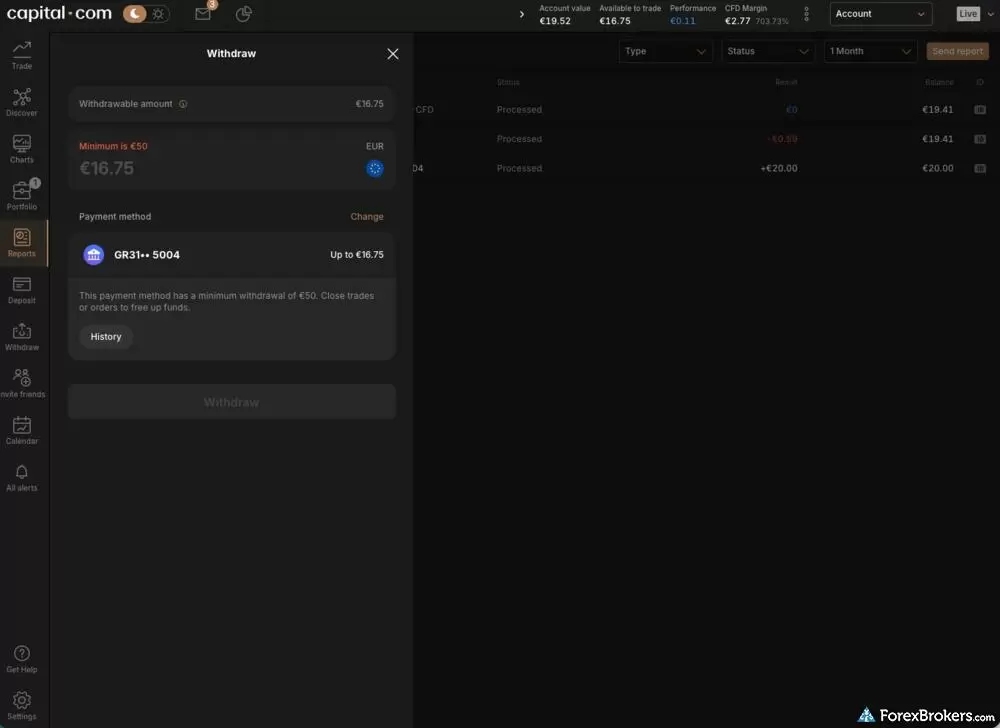Switch to light mode sun toggle
Viewport: 1000px width, 728px height.
click(x=159, y=13)
